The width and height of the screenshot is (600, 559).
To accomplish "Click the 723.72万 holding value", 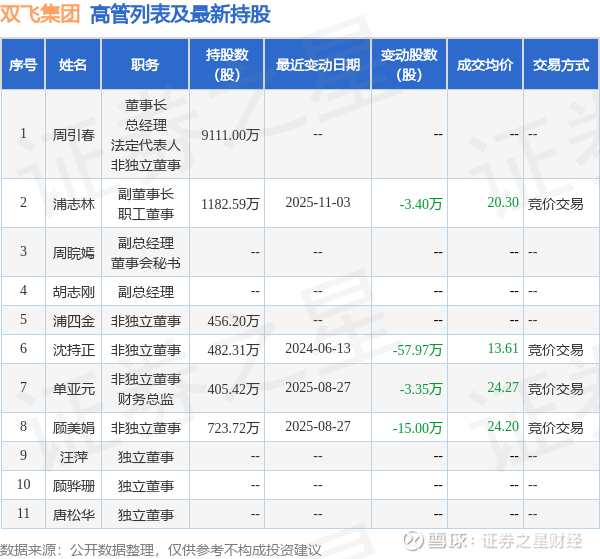I will coord(233,428).
